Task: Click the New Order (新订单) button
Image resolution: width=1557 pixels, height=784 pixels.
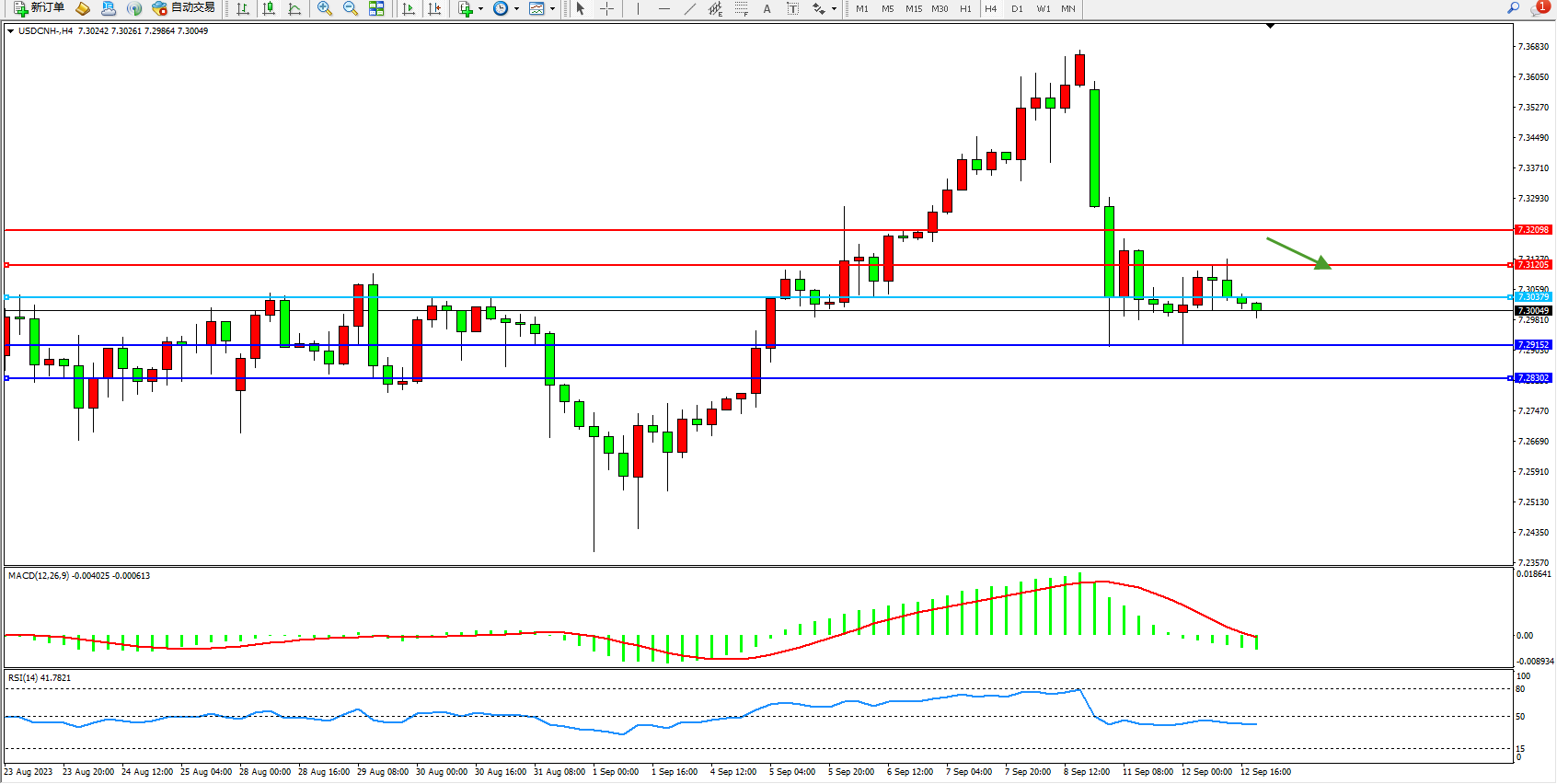Action: [x=39, y=8]
